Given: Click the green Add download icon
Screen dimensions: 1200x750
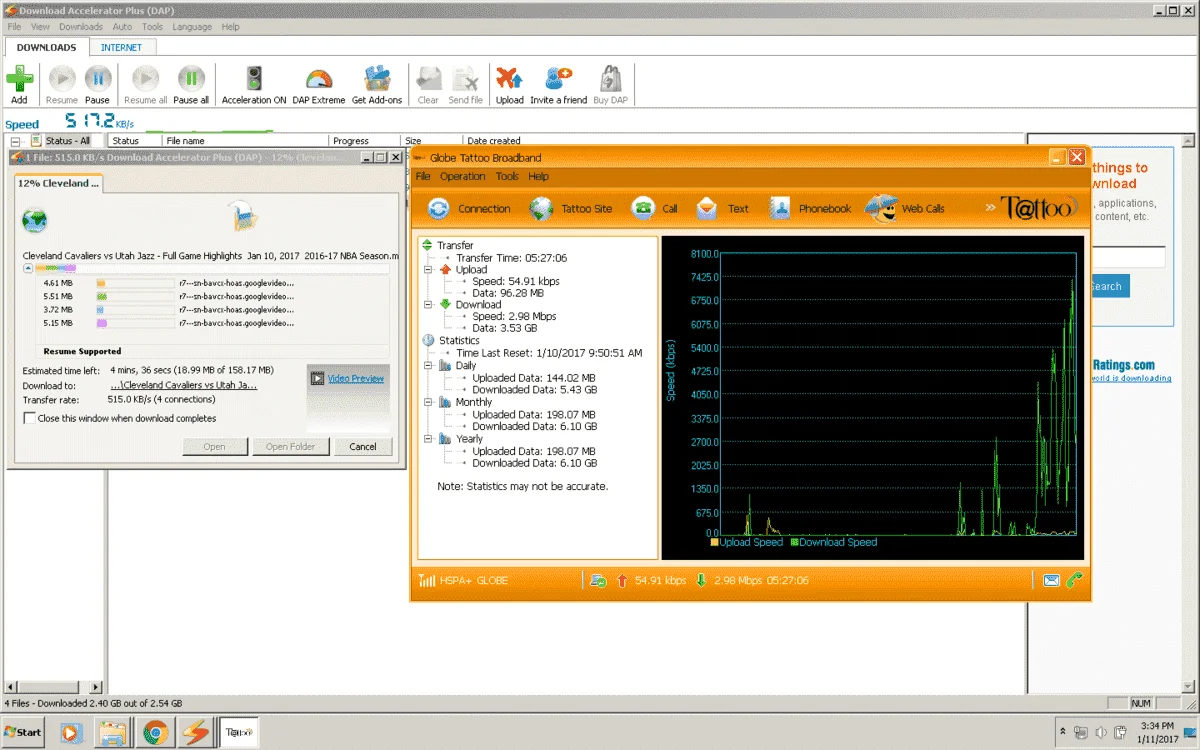Looking at the screenshot, I should 19,79.
